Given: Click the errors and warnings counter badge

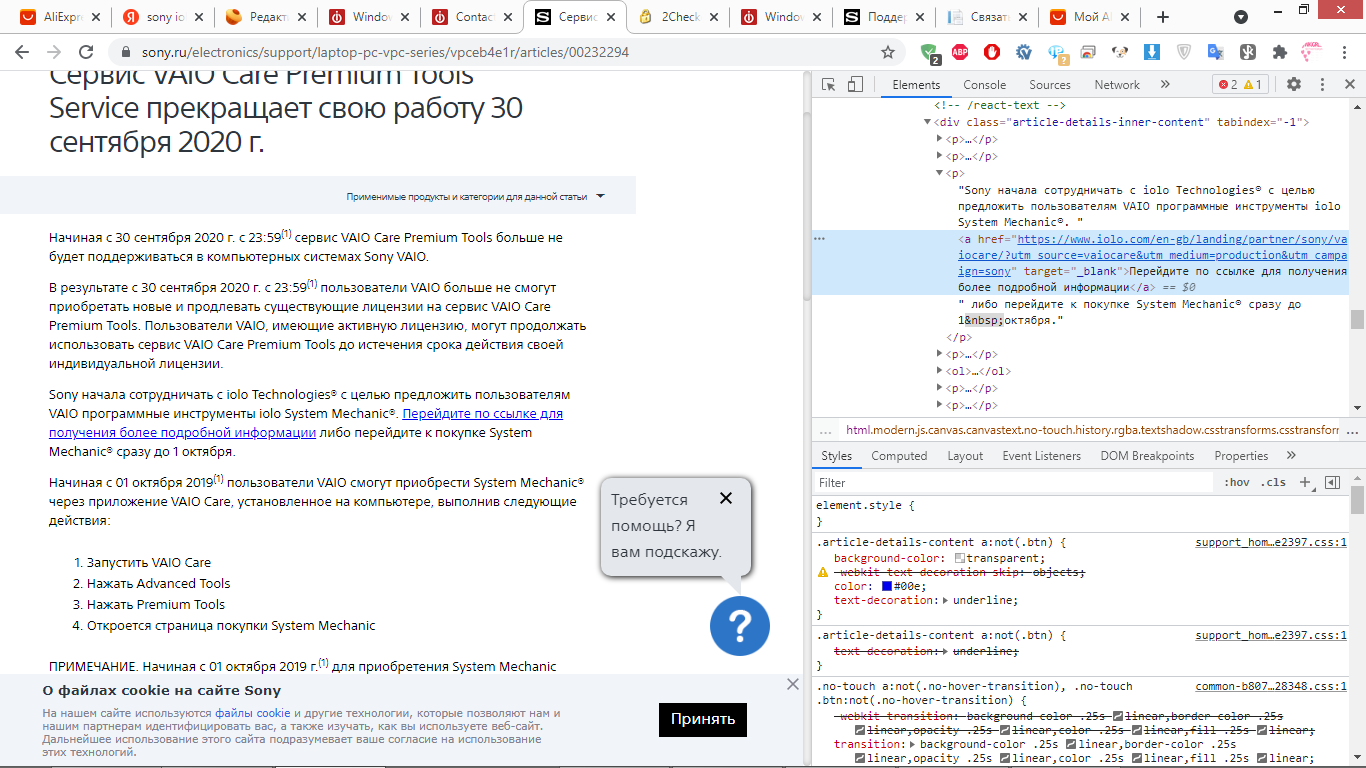Looking at the screenshot, I should point(1240,85).
